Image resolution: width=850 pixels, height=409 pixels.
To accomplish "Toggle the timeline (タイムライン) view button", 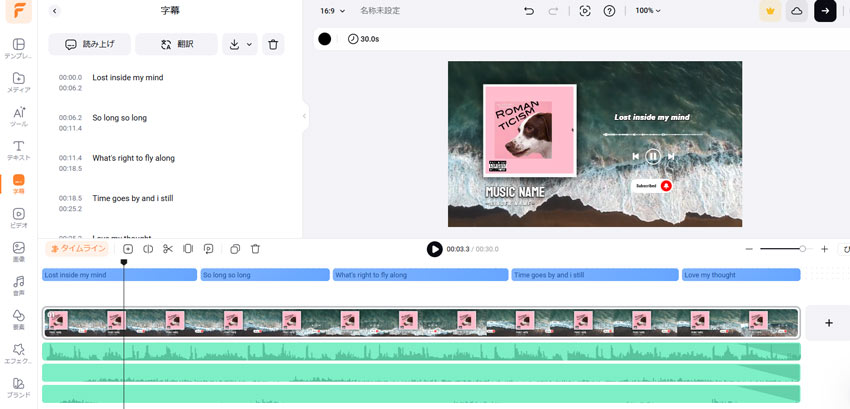I will (x=77, y=249).
